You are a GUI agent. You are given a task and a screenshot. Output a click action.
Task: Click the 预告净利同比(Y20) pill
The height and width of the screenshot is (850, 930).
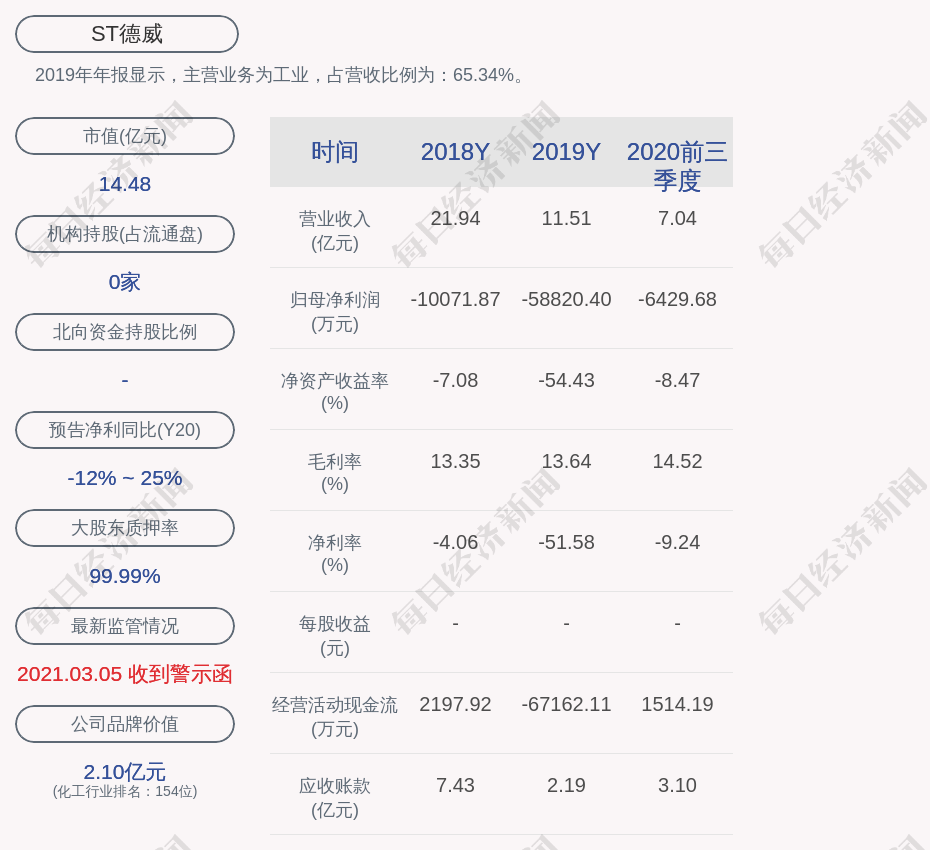[x=125, y=430]
